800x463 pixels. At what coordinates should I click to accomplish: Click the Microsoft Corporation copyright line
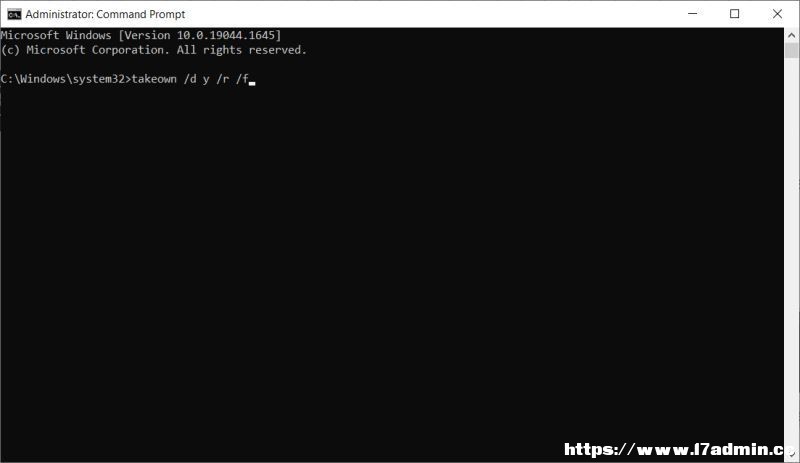[154, 50]
